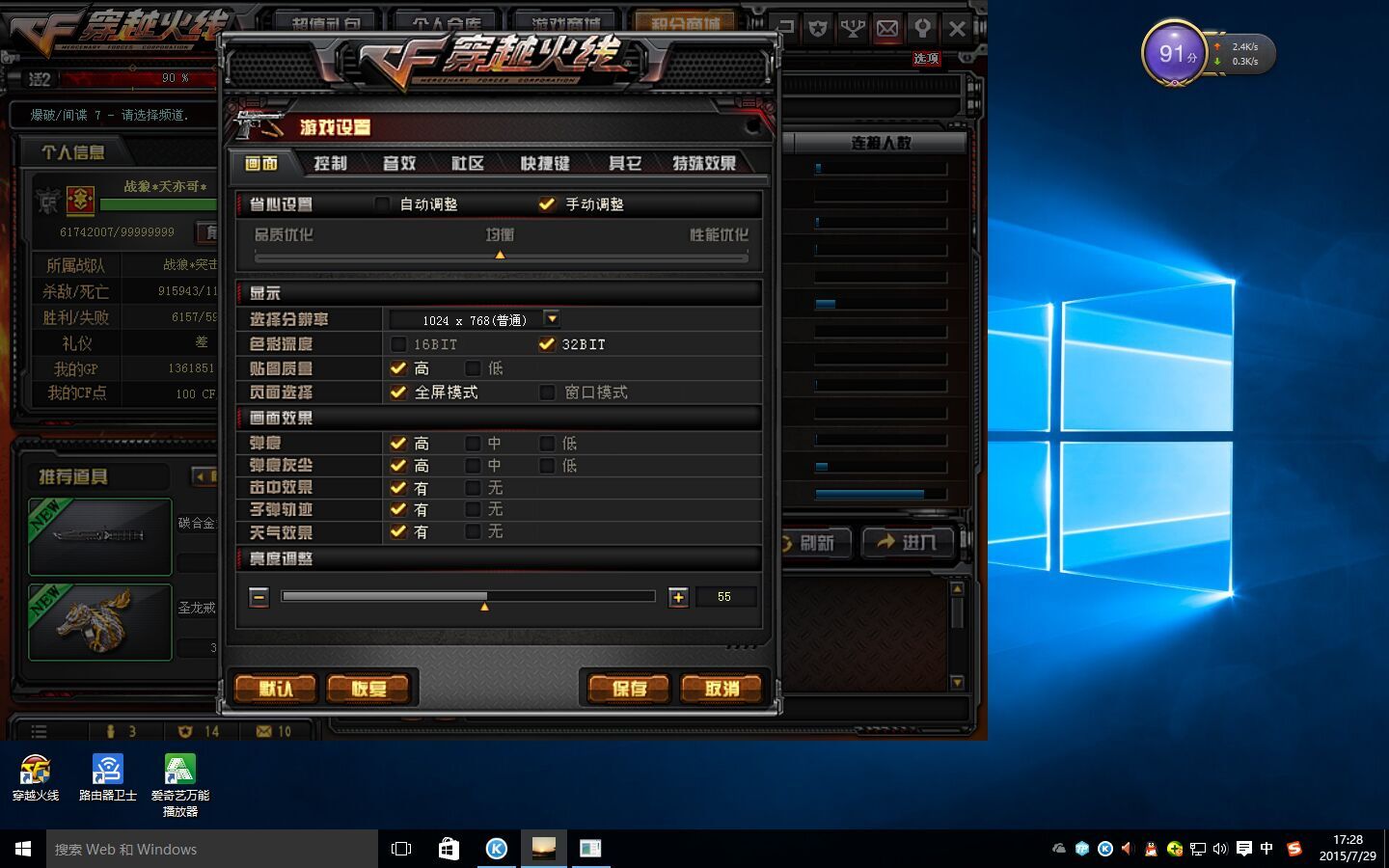
Task: Click the 圣龙戒 dragon item thumbnail
Action: click(x=100, y=622)
